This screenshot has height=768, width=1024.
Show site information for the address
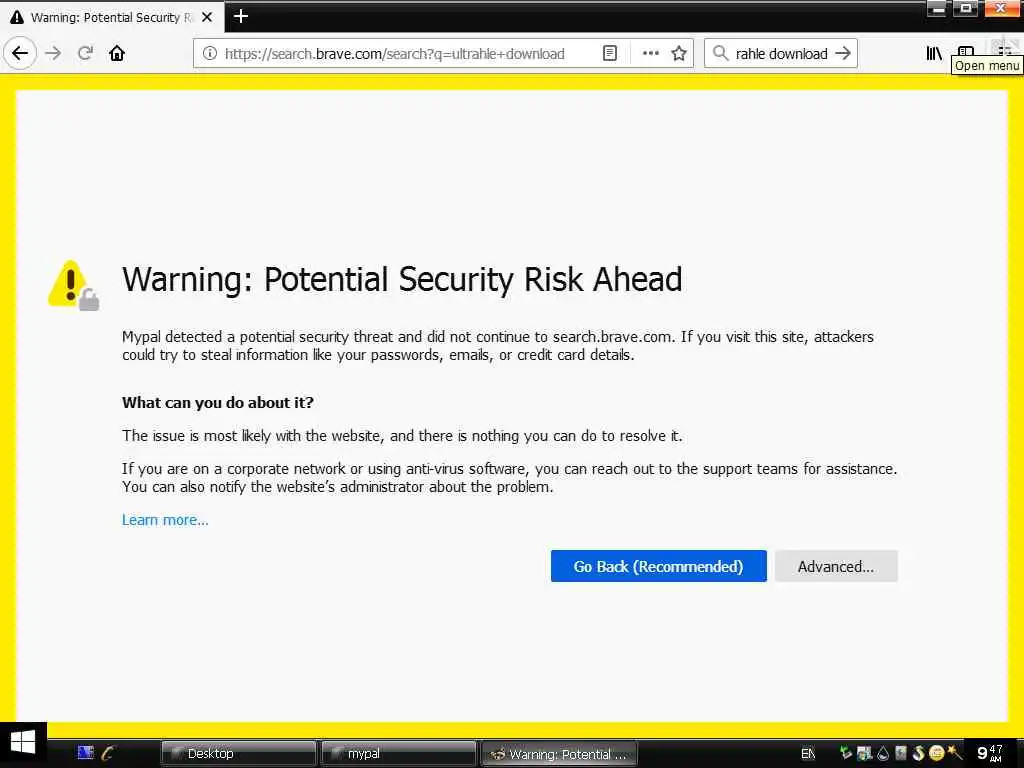[210, 54]
